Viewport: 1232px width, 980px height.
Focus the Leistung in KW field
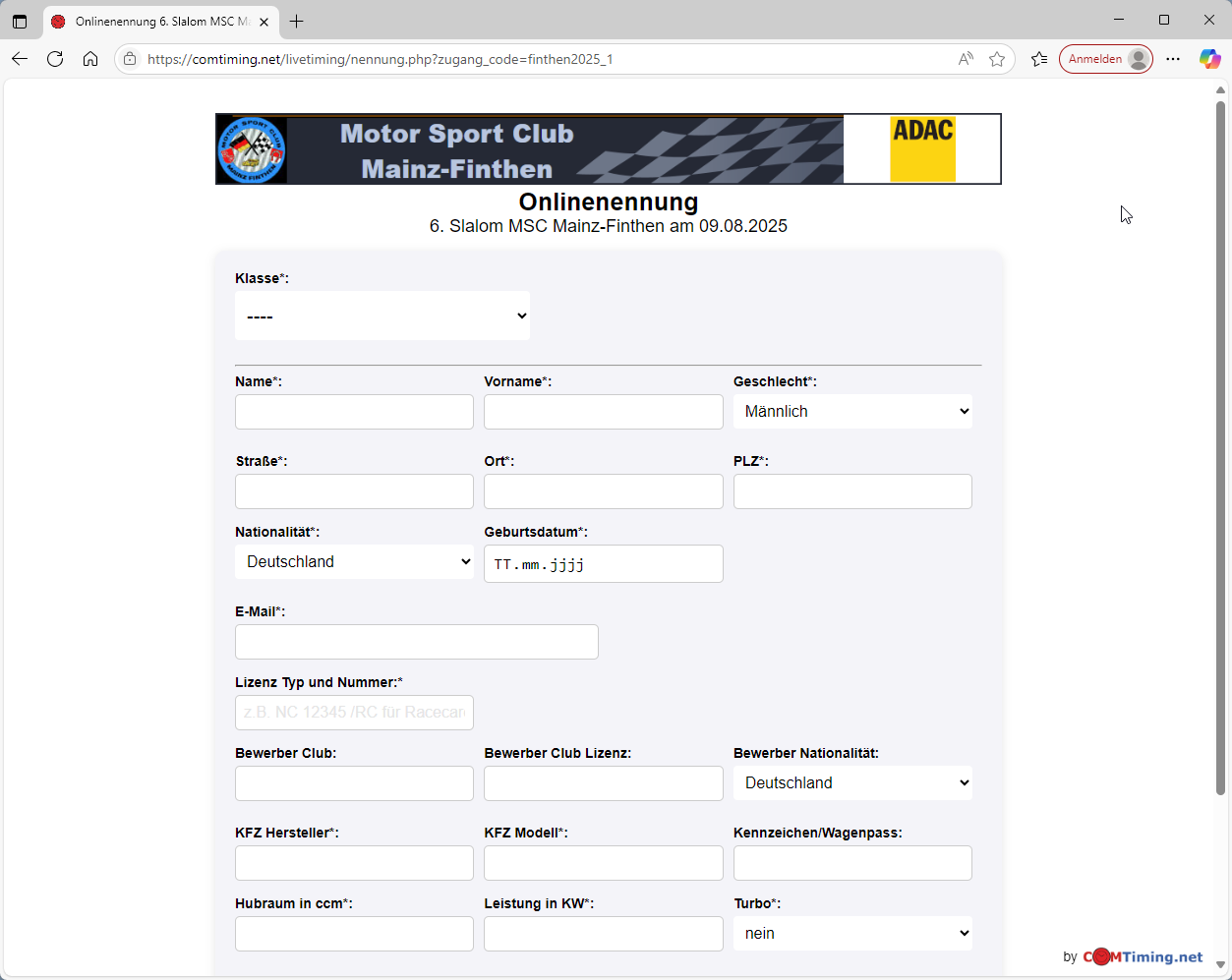604,934
